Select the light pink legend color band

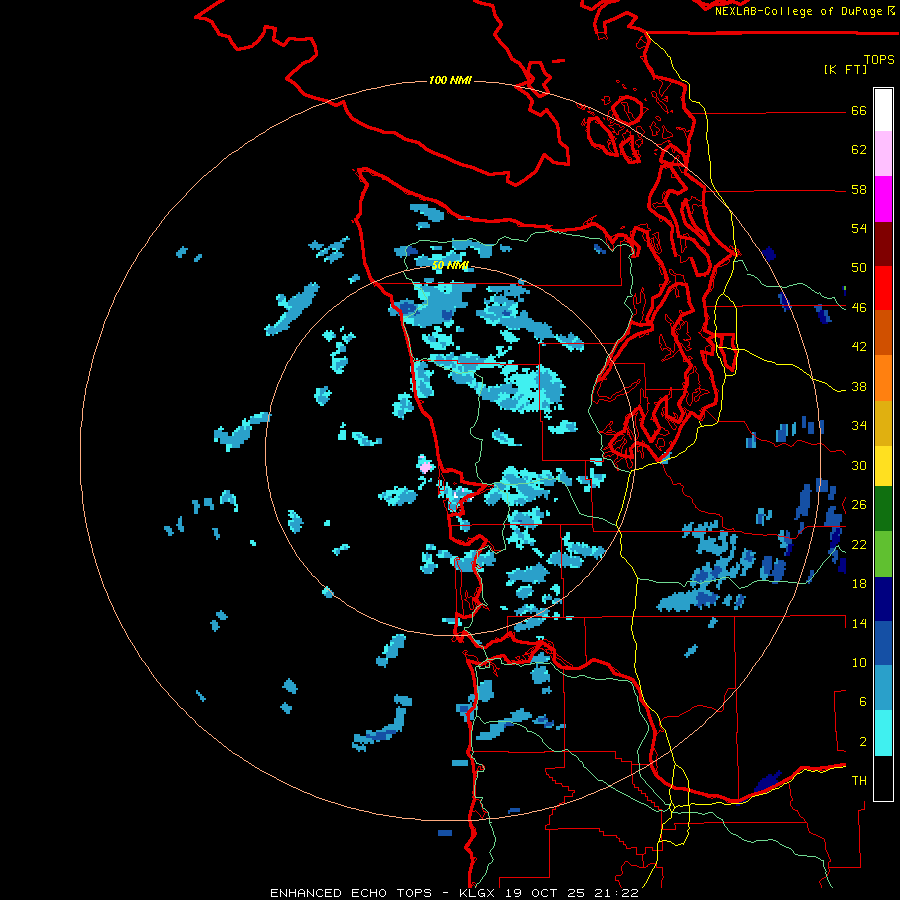tap(883, 154)
